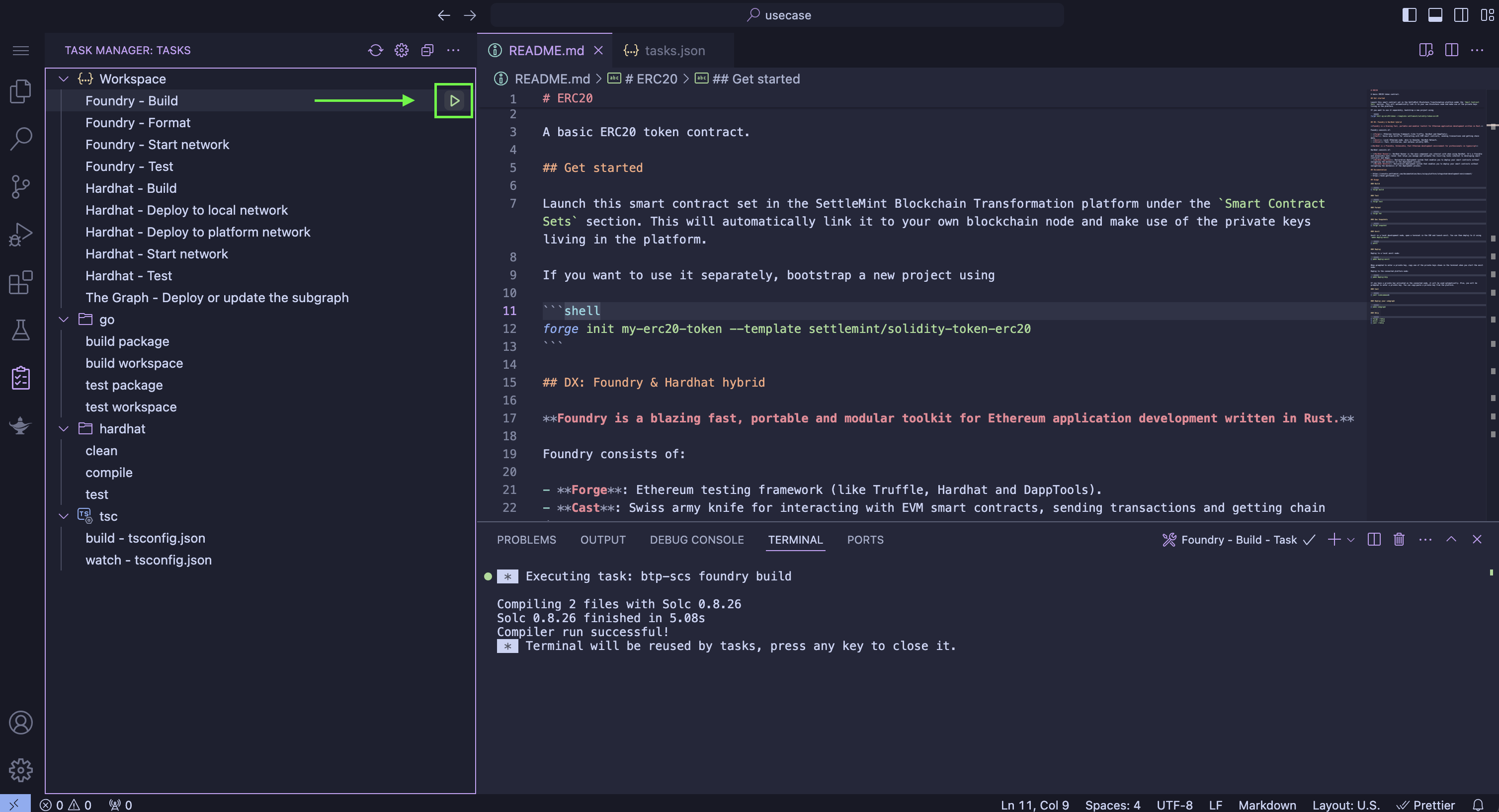Switch to the PROBLEMS panel tab

526,540
